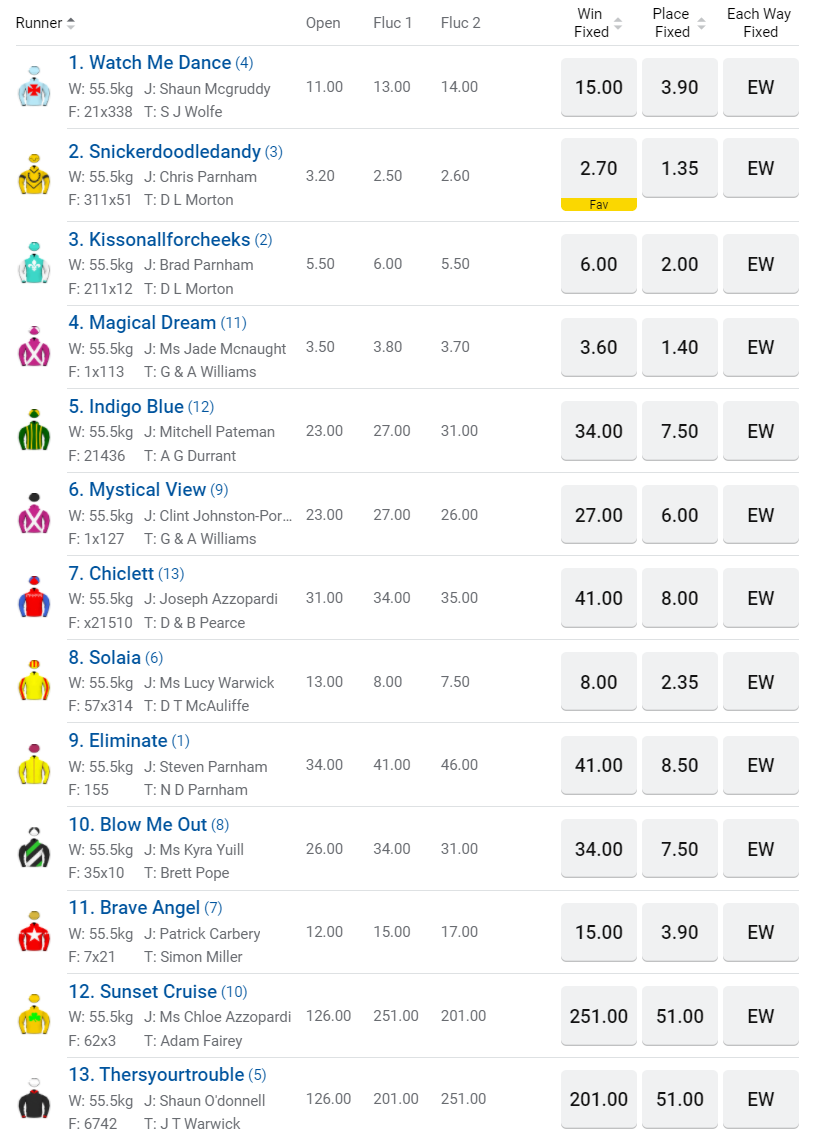
Task: Select Solaia win odds 8.00
Action: [x=599, y=682]
